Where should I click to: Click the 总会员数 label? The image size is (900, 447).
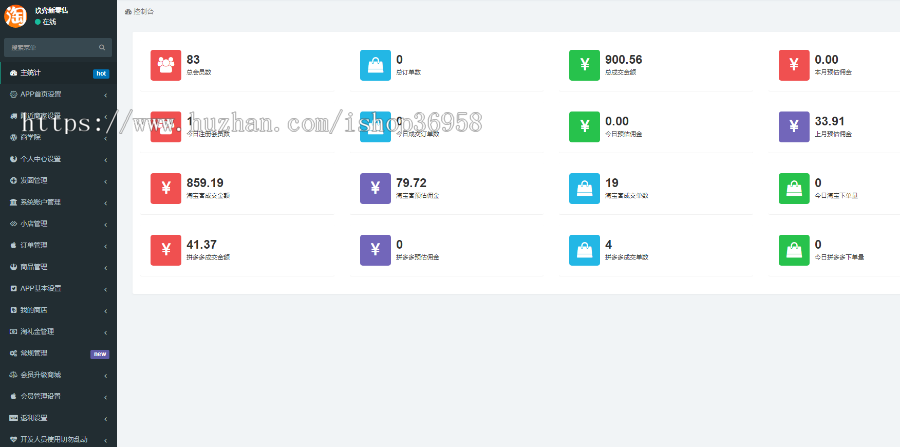pyautogui.click(x=199, y=73)
